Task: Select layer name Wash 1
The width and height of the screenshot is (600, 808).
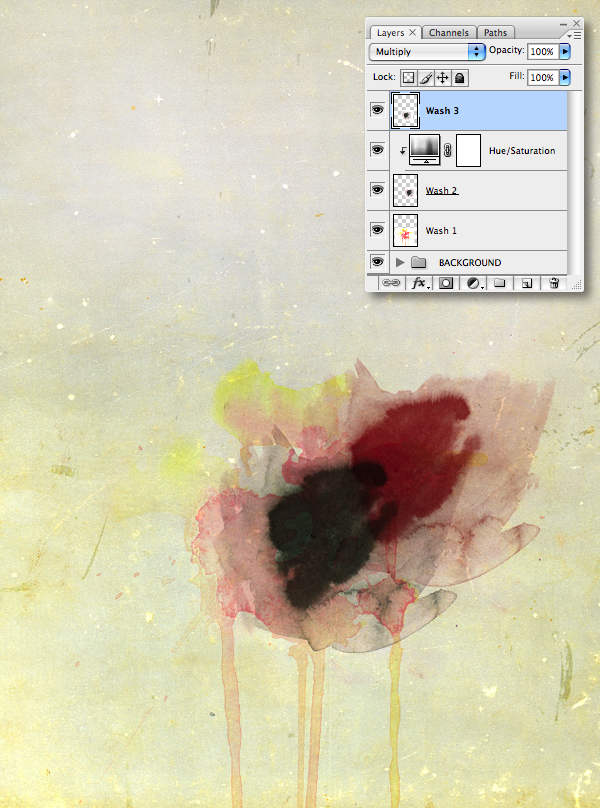Action: 441,230
